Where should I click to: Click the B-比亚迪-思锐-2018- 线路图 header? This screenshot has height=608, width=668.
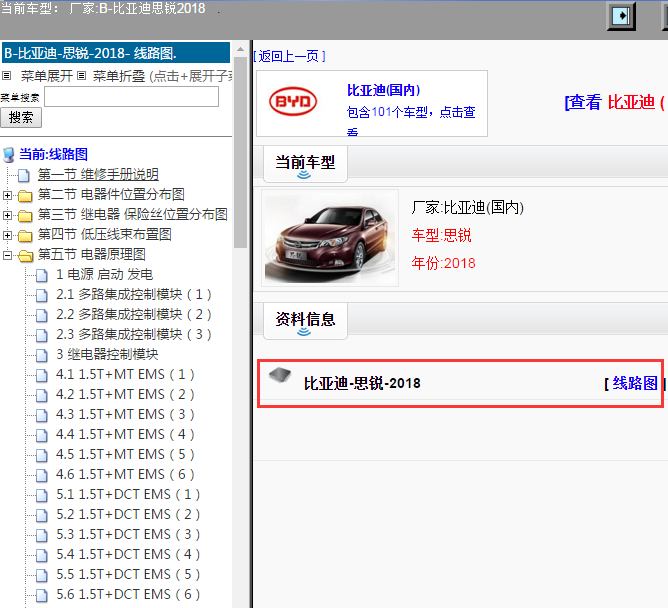(x=116, y=53)
